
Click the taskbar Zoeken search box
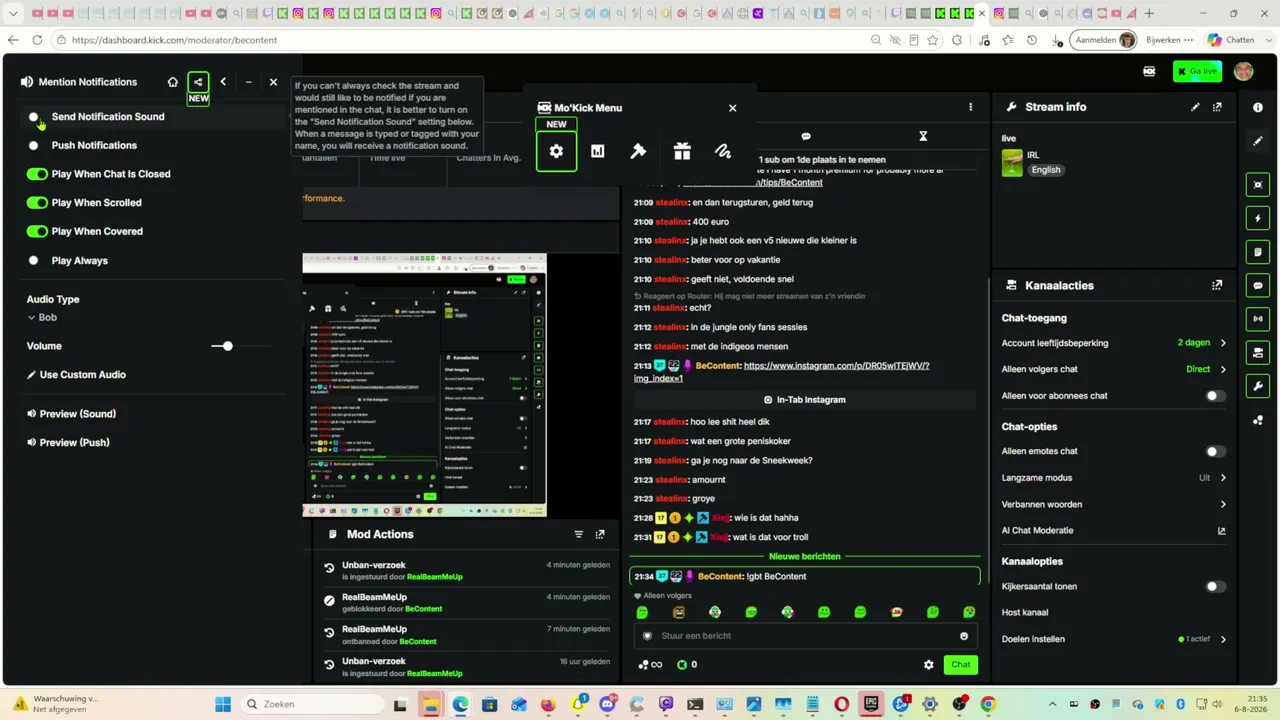point(312,704)
